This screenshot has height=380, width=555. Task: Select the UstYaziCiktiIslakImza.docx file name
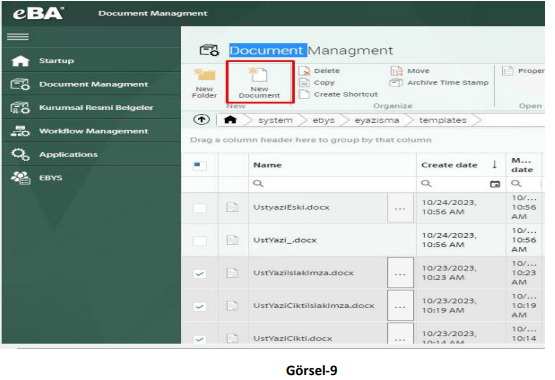click(x=314, y=306)
